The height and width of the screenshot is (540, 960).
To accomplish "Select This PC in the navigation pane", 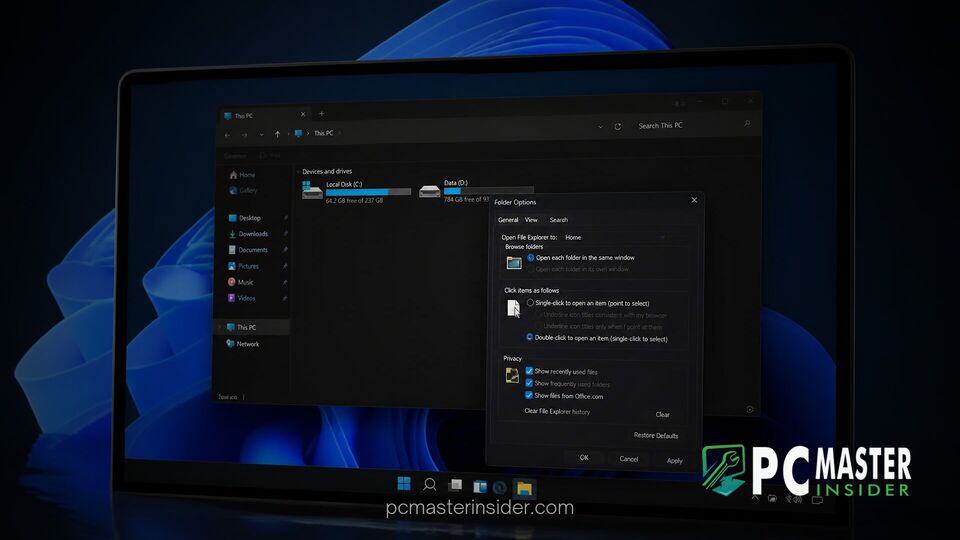I will click(x=252, y=328).
